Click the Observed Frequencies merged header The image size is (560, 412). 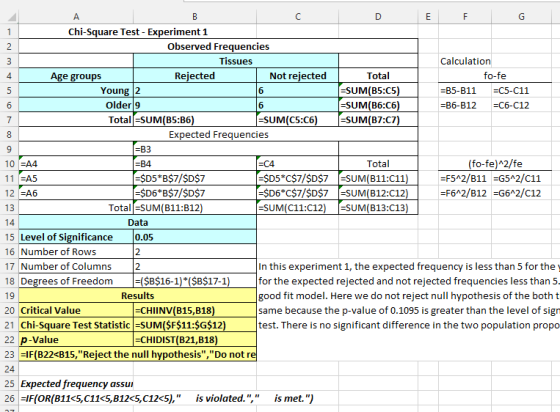[218, 46]
